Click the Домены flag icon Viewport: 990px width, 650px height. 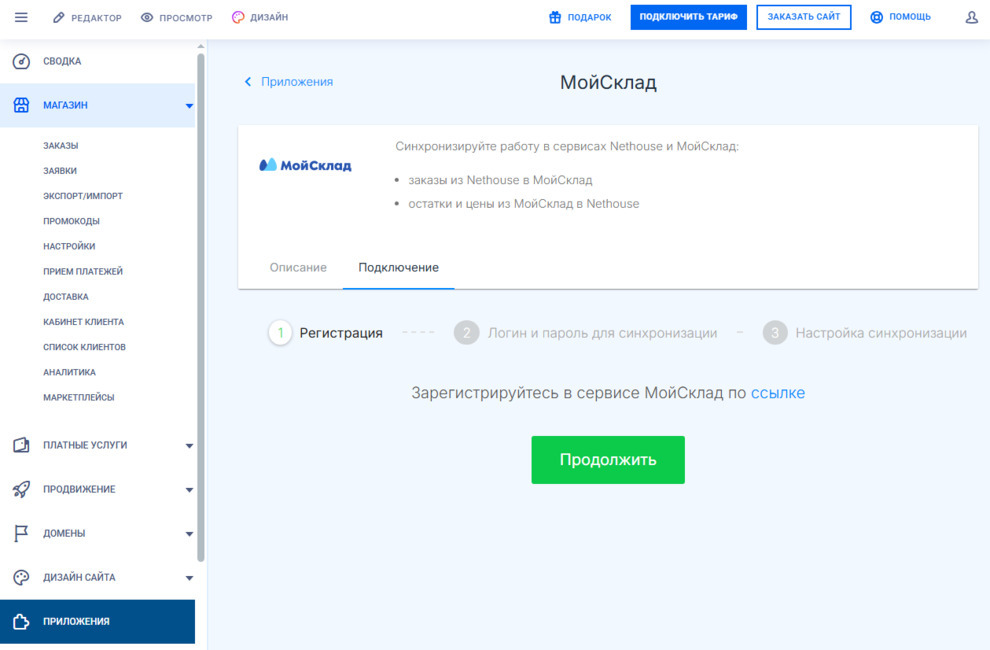tap(21, 533)
